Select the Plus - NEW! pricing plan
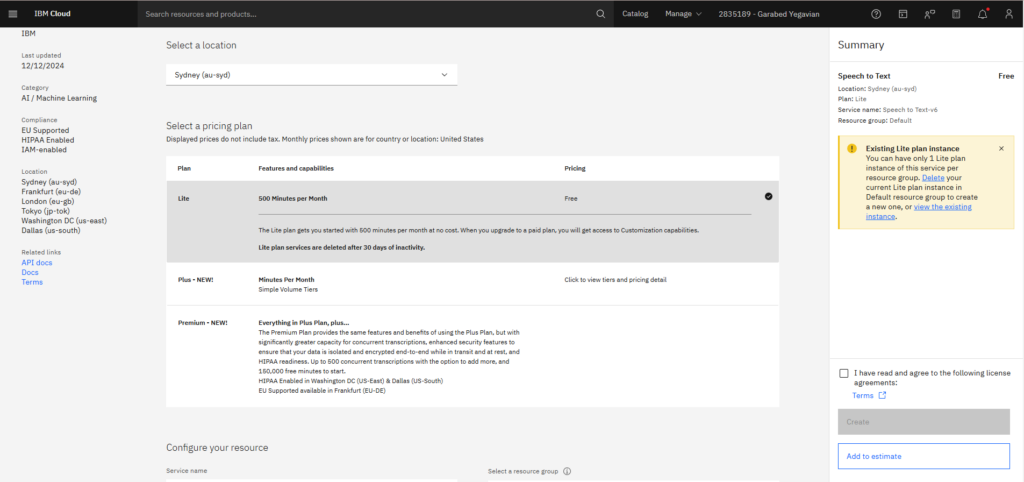The width and height of the screenshot is (1024, 482). tap(472, 284)
